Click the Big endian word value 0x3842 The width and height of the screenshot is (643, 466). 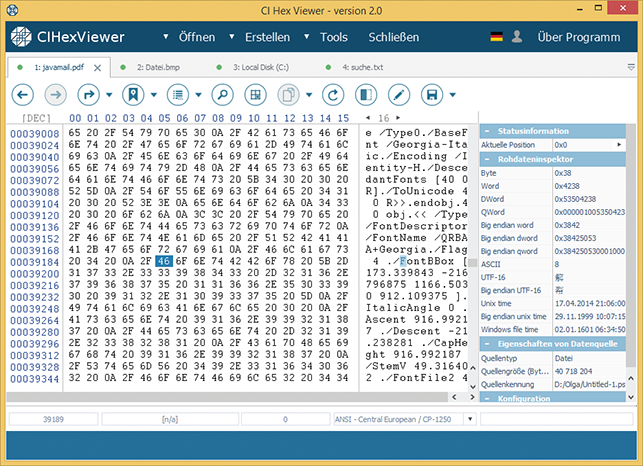(567, 225)
